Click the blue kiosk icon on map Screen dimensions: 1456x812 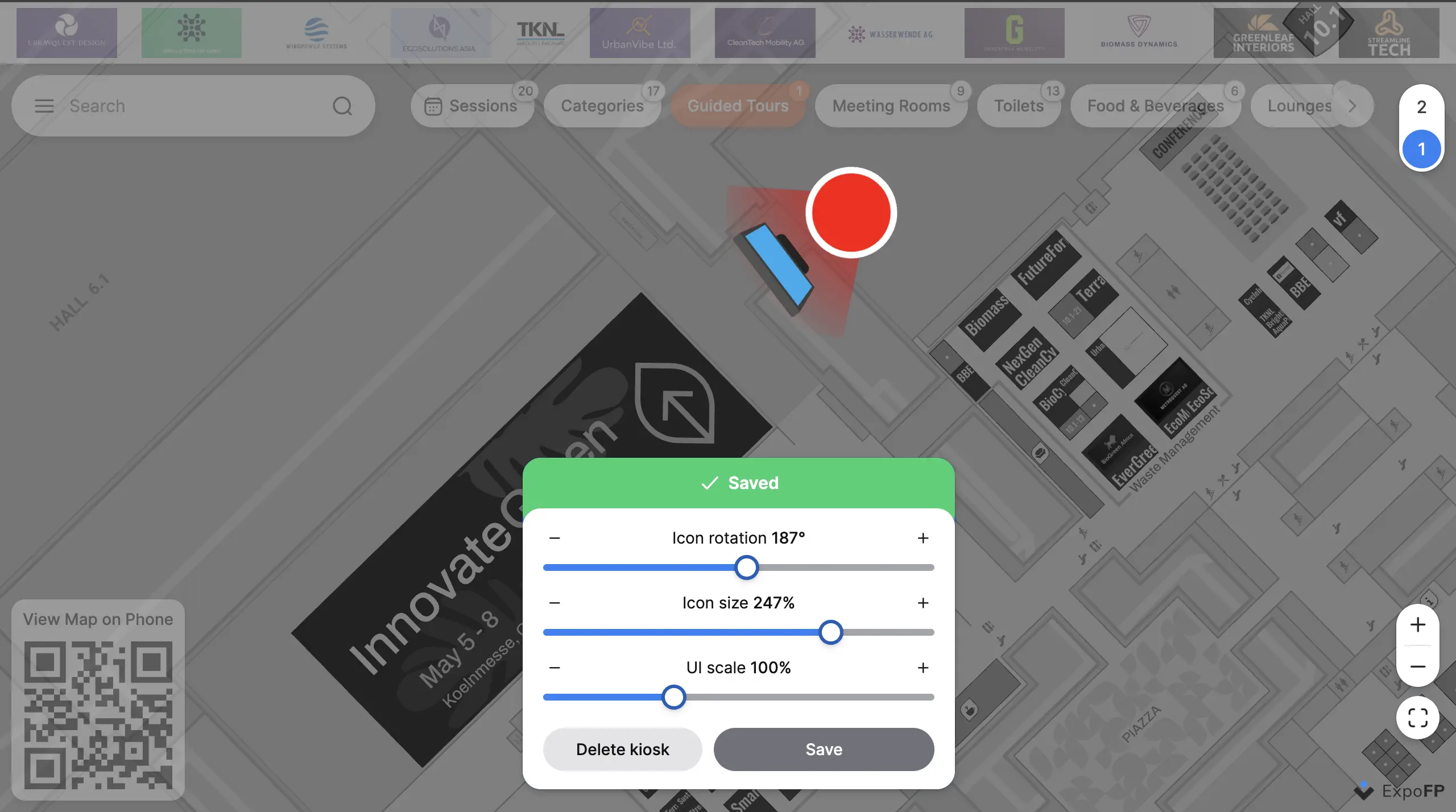point(778,266)
